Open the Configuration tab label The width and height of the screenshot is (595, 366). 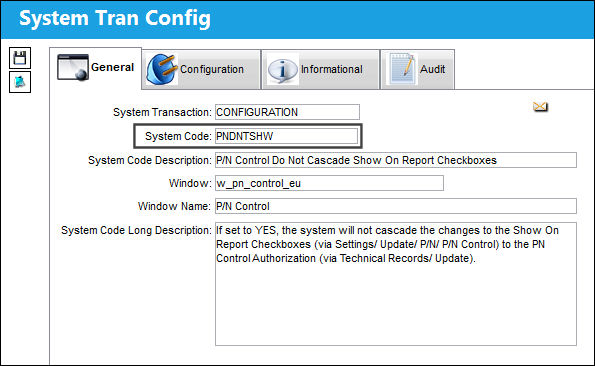[212, 69]
